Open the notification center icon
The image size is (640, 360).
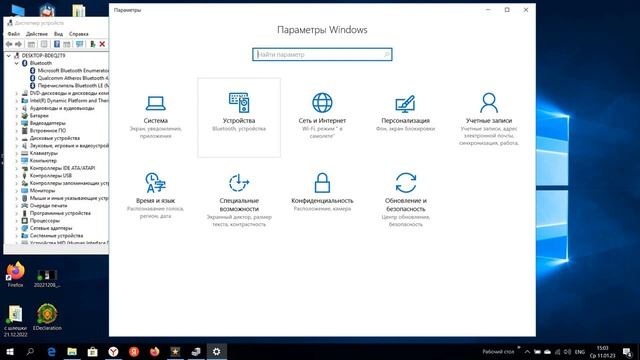click(627, 352)
